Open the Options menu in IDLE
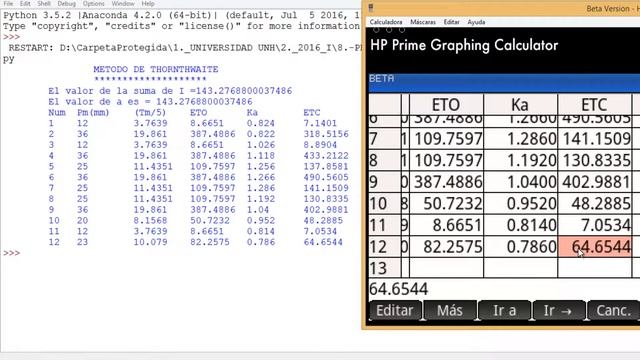 click(x=93, y=3)
